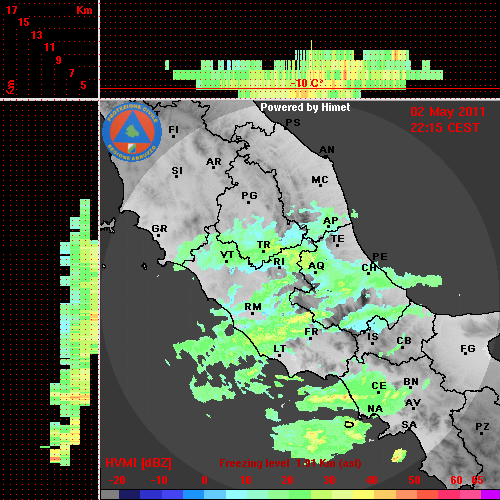
Task: Click the 17 km altitude axis label
Action: coord(11,10)
